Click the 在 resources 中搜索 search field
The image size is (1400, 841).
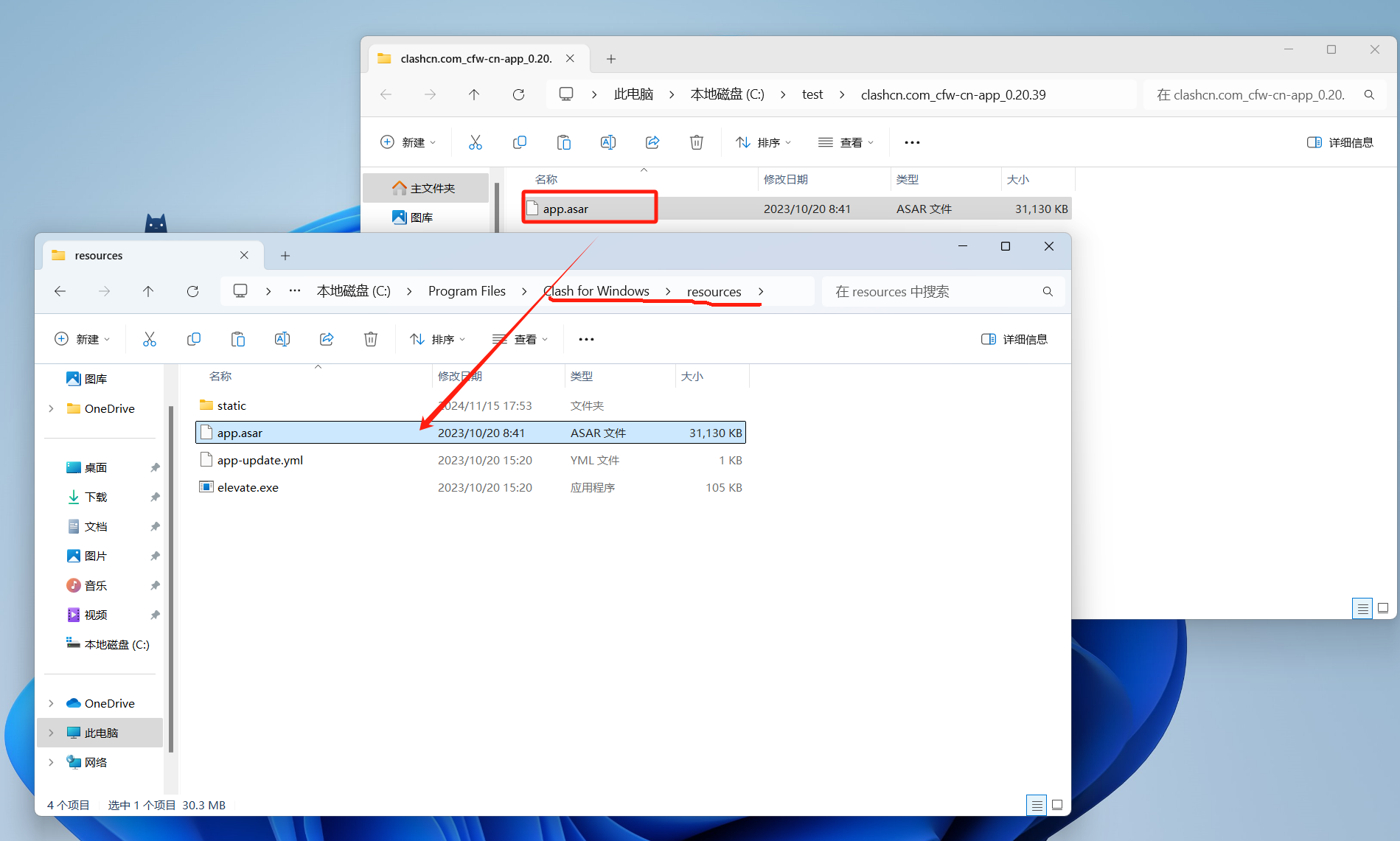click(x=935, y=292)
